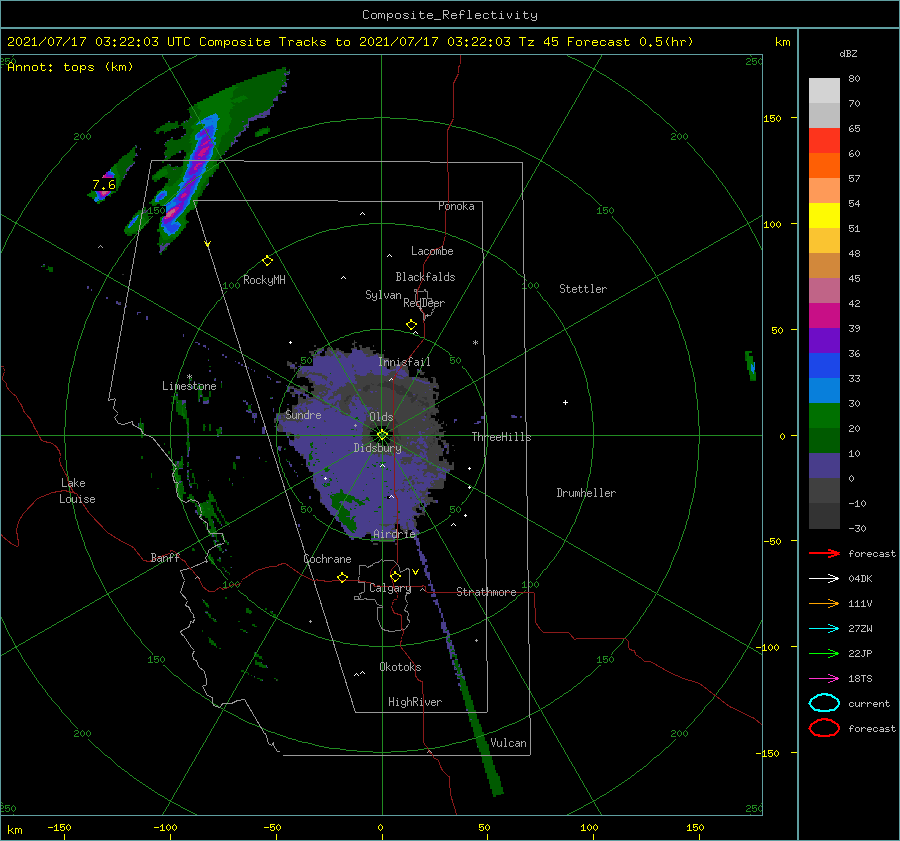Click the green 22JP arrow in legend

click(824, 653)
